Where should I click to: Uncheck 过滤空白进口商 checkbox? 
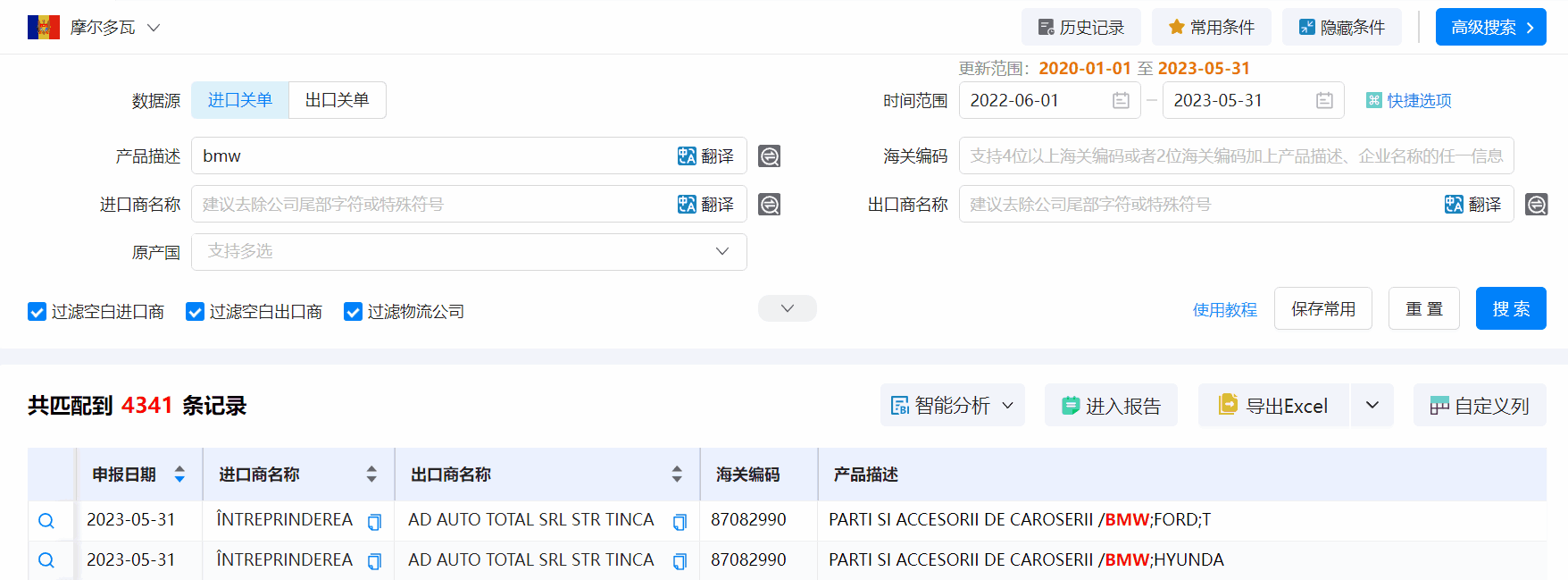[x=38, y=312]
